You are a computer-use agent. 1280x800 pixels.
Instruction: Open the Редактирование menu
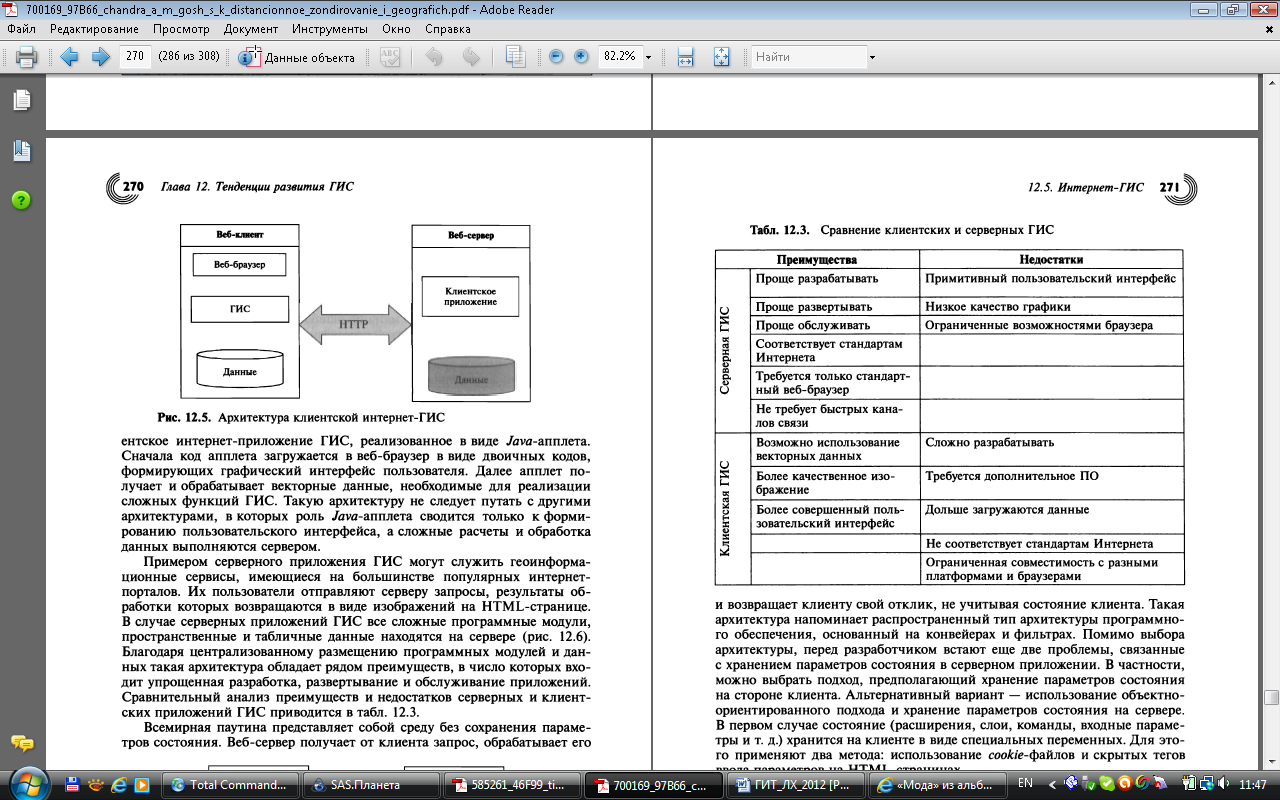[x=94, y=29]
